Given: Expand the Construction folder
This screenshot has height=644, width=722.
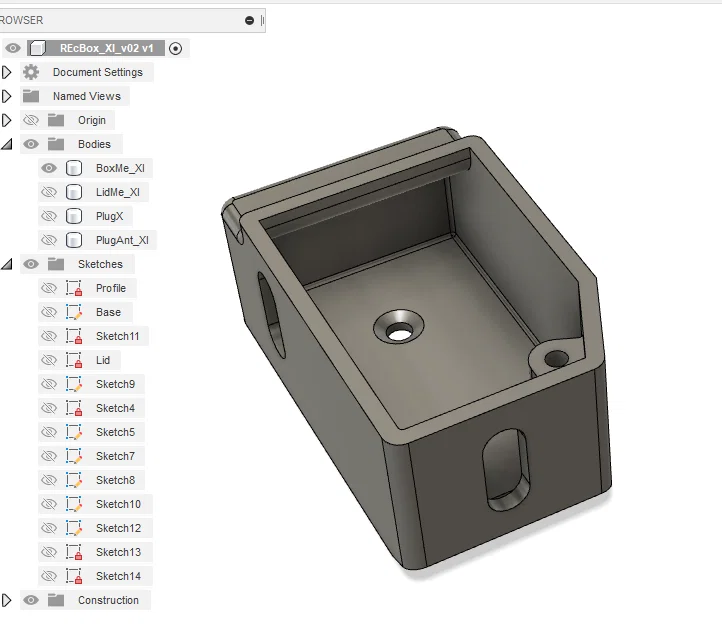Looking at the screenshot, I should (6, 600).
